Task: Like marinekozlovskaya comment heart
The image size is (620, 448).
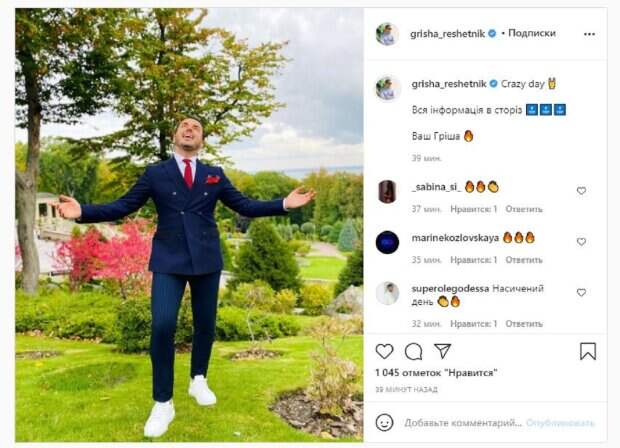Action: [581, 242]
